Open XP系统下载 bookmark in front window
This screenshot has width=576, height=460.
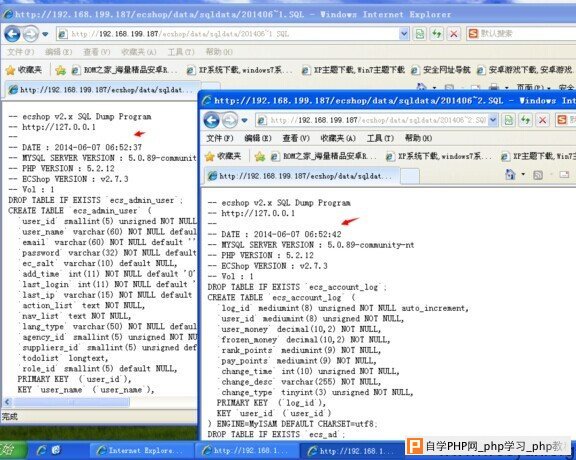[x=439, y=157]
